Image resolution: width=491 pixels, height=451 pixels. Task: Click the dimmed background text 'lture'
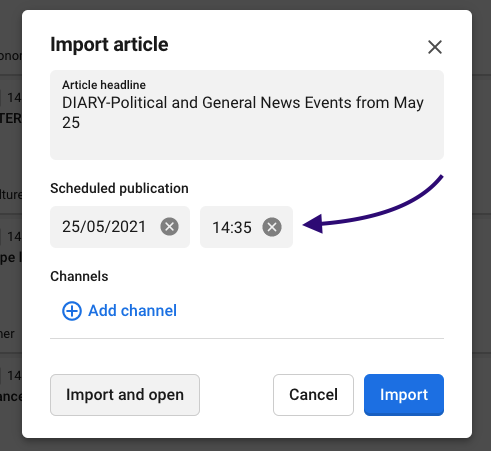(11, 194)
